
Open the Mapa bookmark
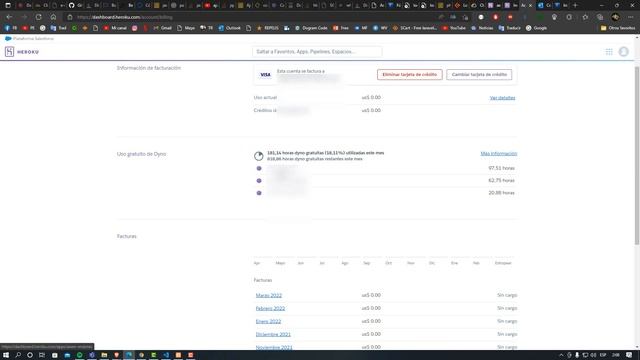[x=186, y=28]
